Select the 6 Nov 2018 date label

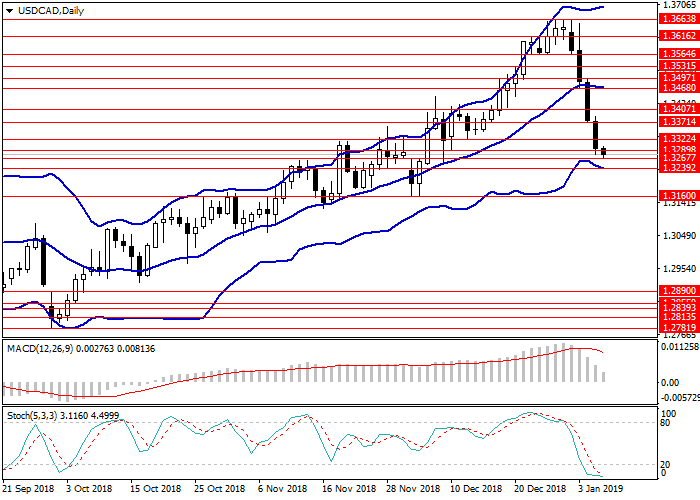pyautogui.click(x=283, y=488)
